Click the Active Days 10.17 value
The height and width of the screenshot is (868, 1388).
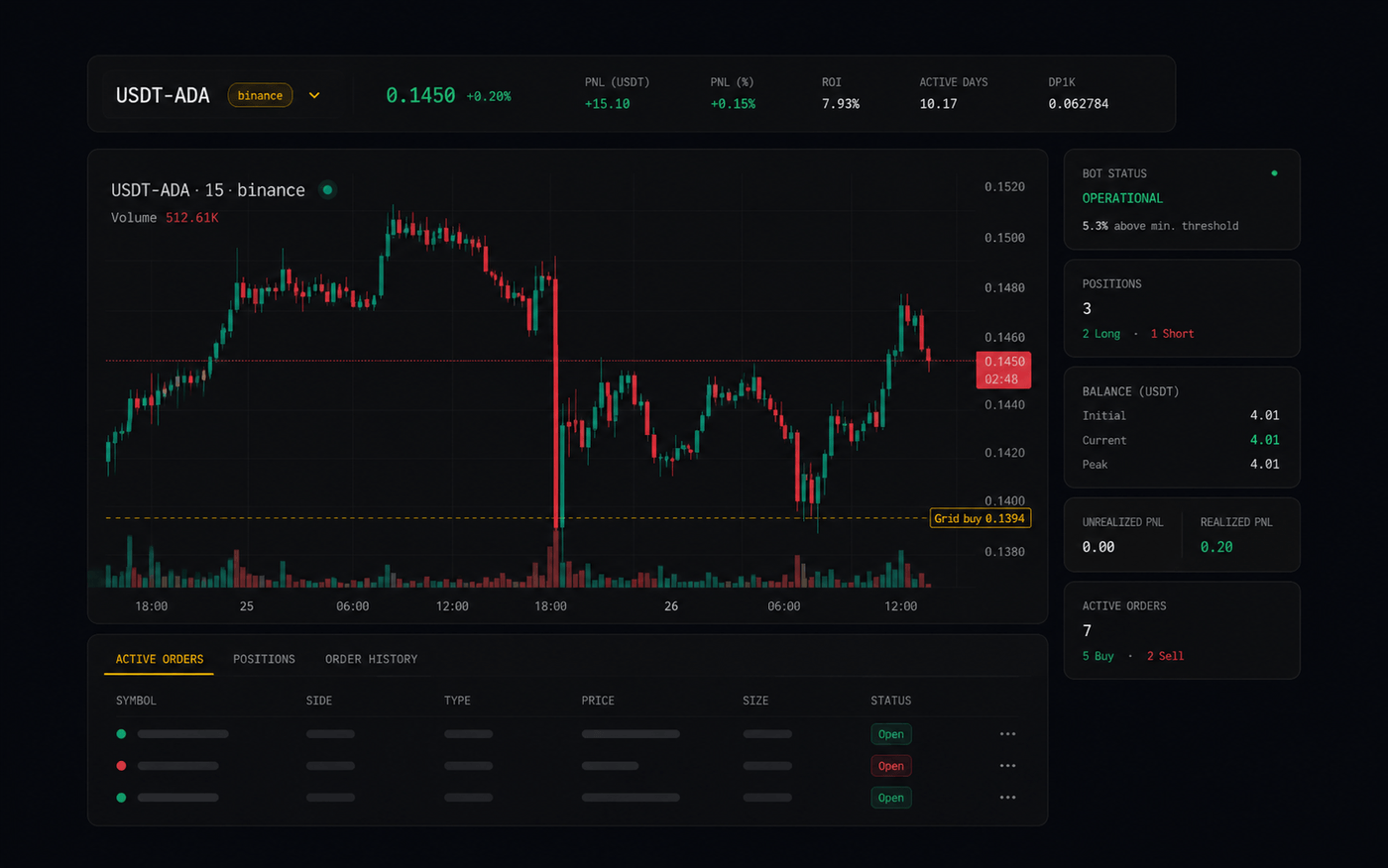[938, 104]
